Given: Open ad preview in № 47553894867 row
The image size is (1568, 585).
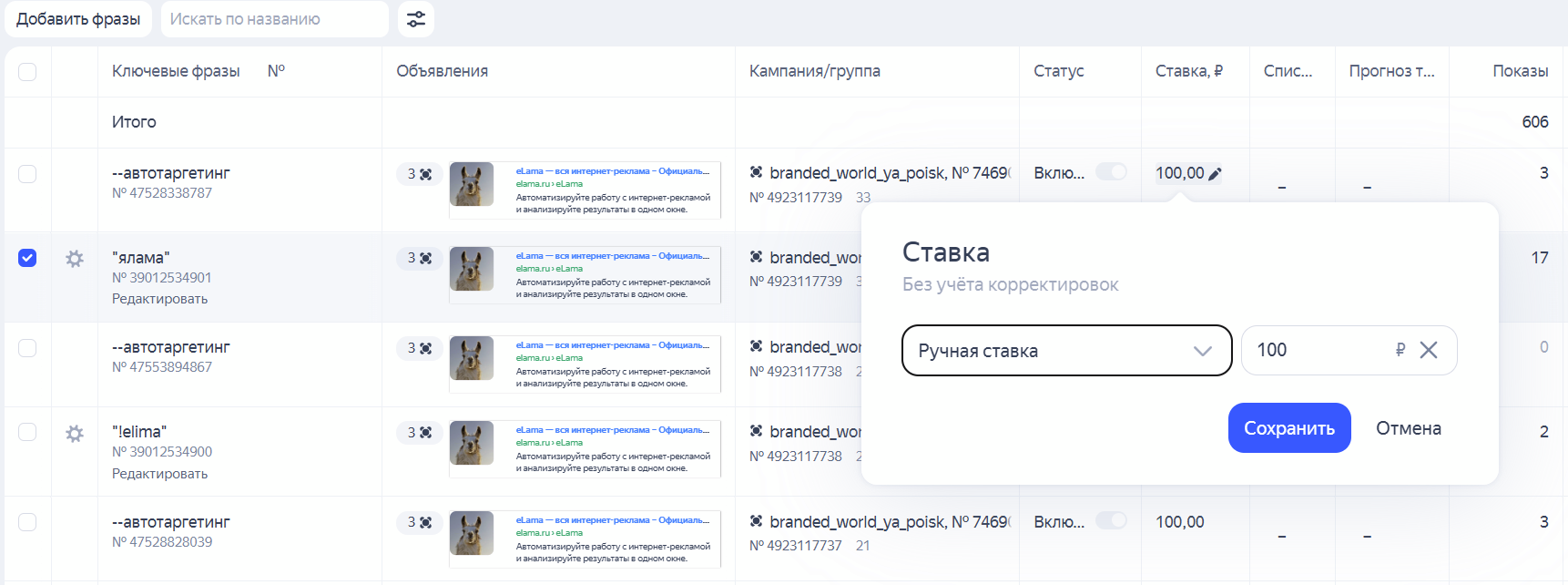Looking at the screenshot, I should 585,365.
